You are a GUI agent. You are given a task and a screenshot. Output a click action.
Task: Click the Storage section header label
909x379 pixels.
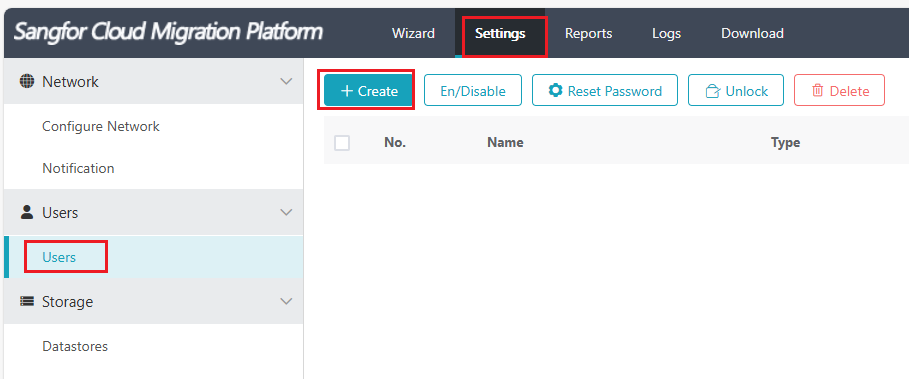click(x=67, y=302)
